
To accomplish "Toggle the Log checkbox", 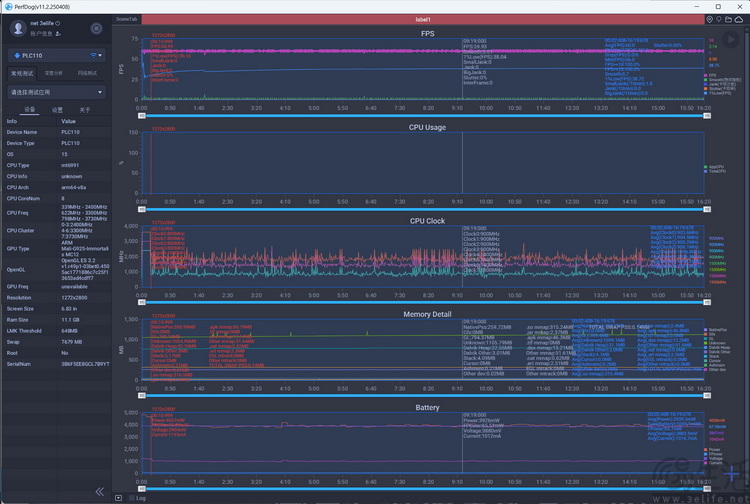I will [132, 498].
